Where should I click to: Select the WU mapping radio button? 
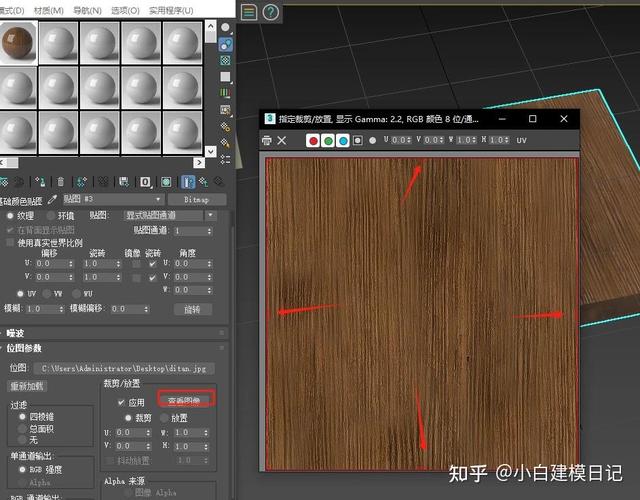coord(76,293)
